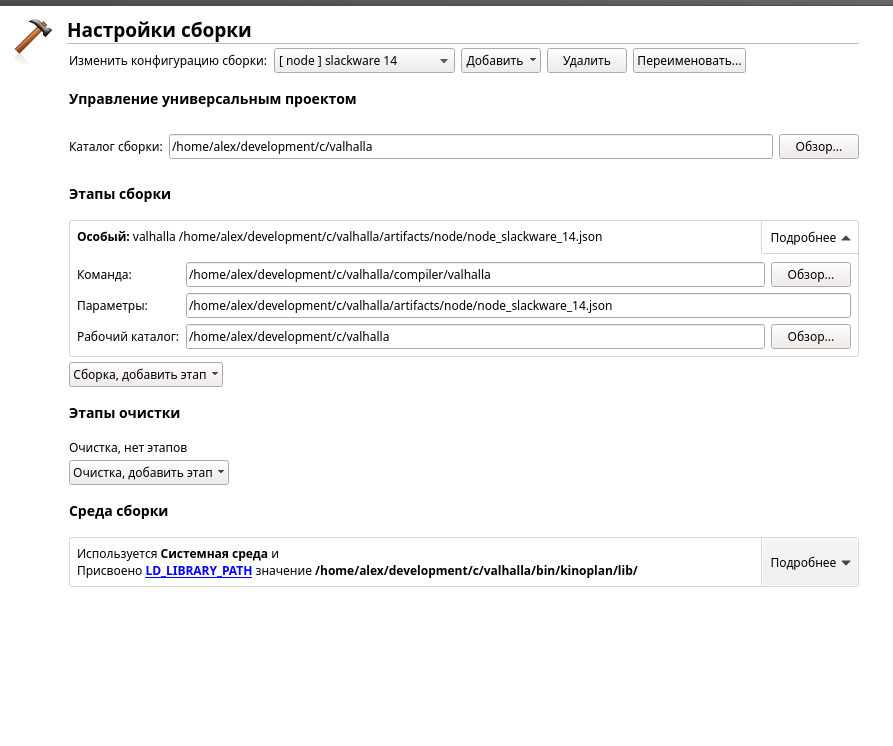Click the /home/alex/development/c/valhalla/bin/kinoplan/lib/ value

point(476,571)
